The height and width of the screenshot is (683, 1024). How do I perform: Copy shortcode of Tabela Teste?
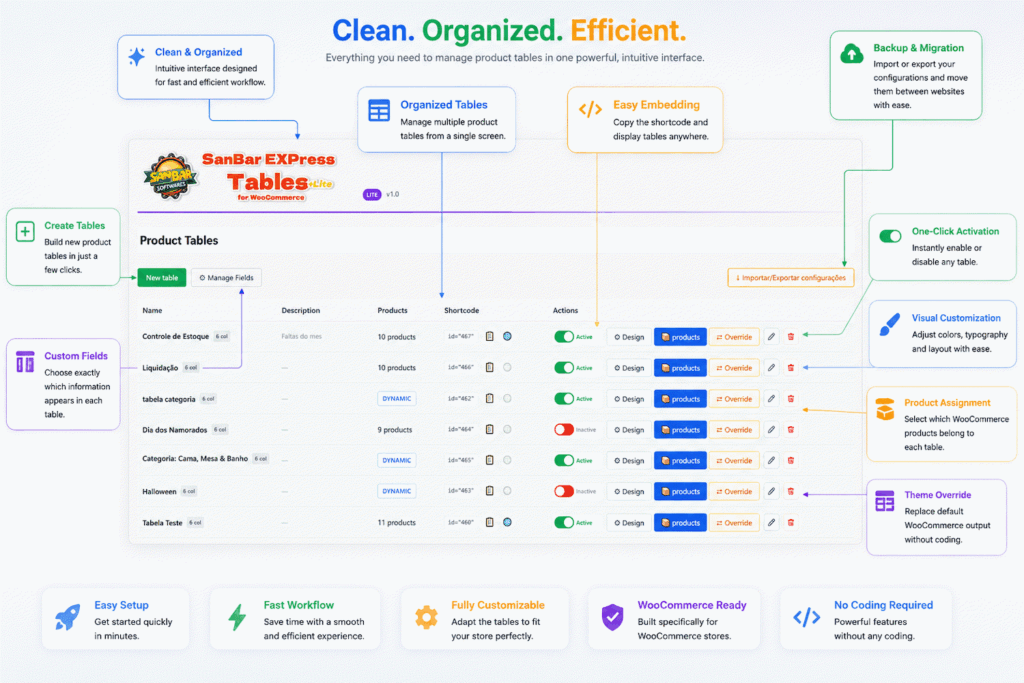point(489,522)
